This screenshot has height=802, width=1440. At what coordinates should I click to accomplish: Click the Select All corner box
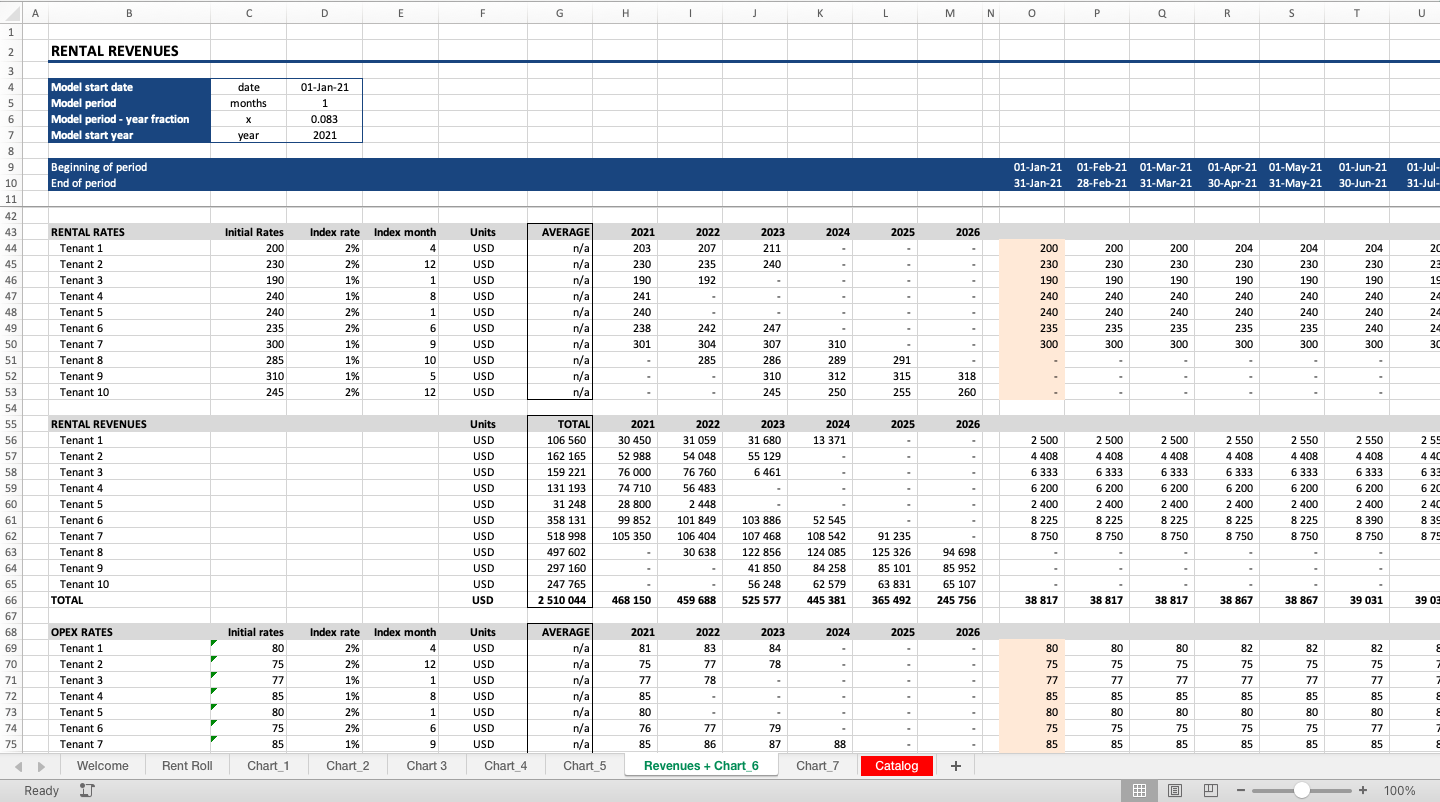11,13
